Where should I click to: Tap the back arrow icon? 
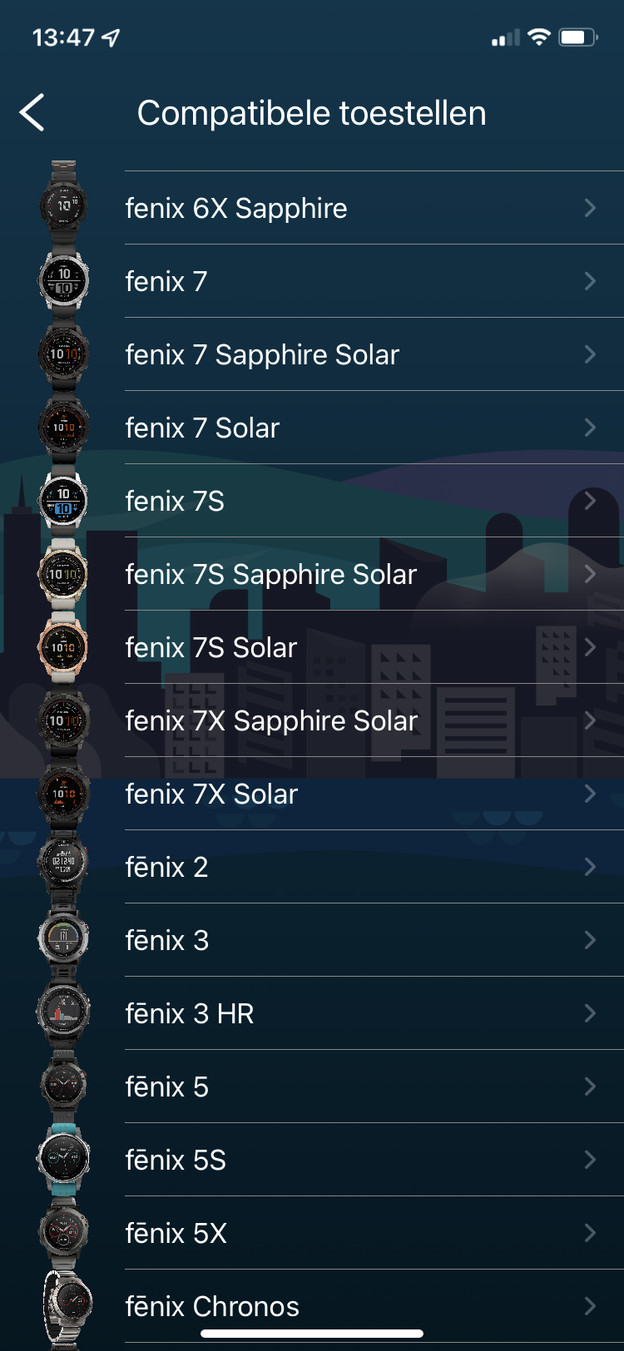coord(33,113)
